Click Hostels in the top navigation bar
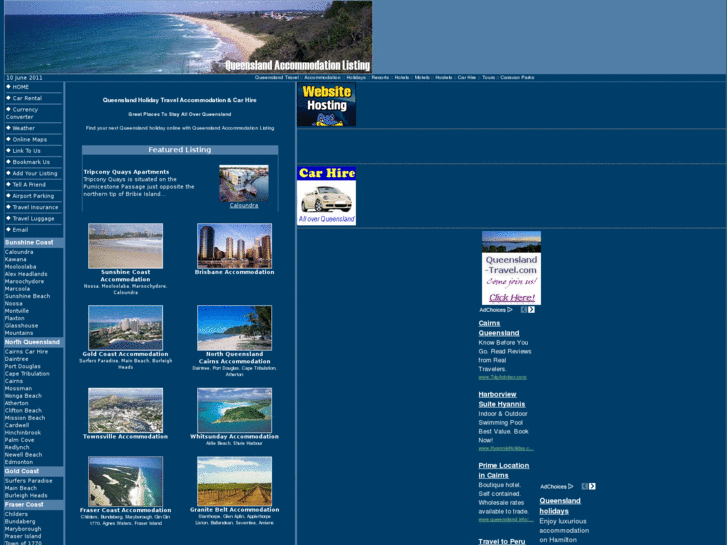 [444, 77]
